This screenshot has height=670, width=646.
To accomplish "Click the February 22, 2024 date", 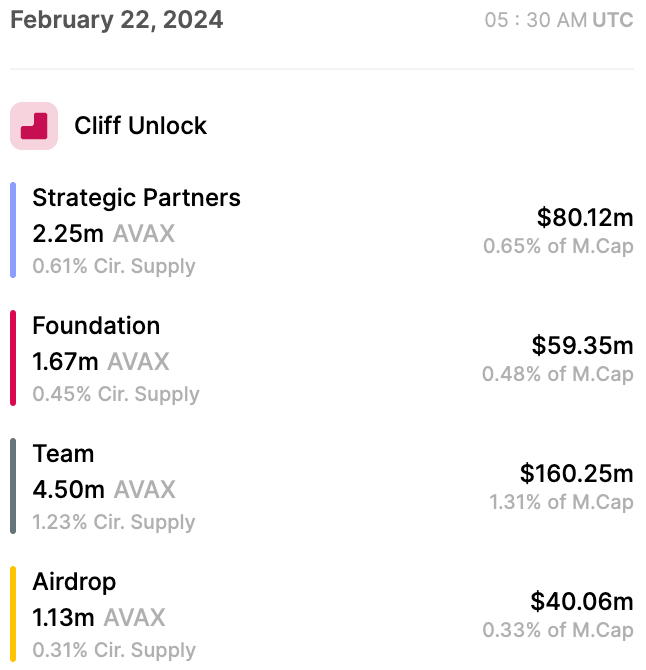I will click(117, 19).
